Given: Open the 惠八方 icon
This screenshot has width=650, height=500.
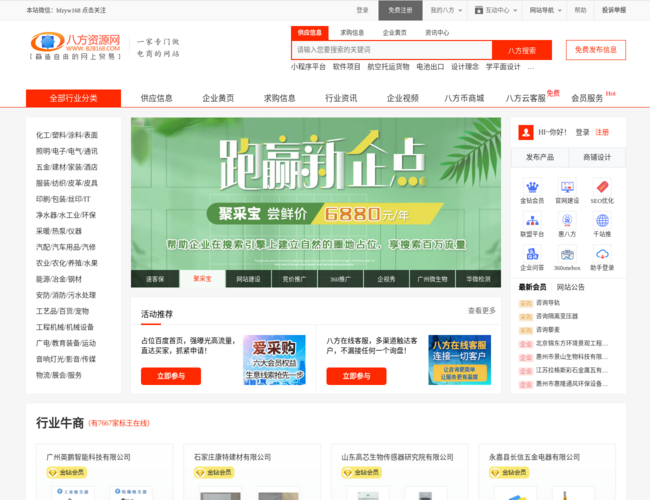Looking at the screenshot, I should 567,221.
